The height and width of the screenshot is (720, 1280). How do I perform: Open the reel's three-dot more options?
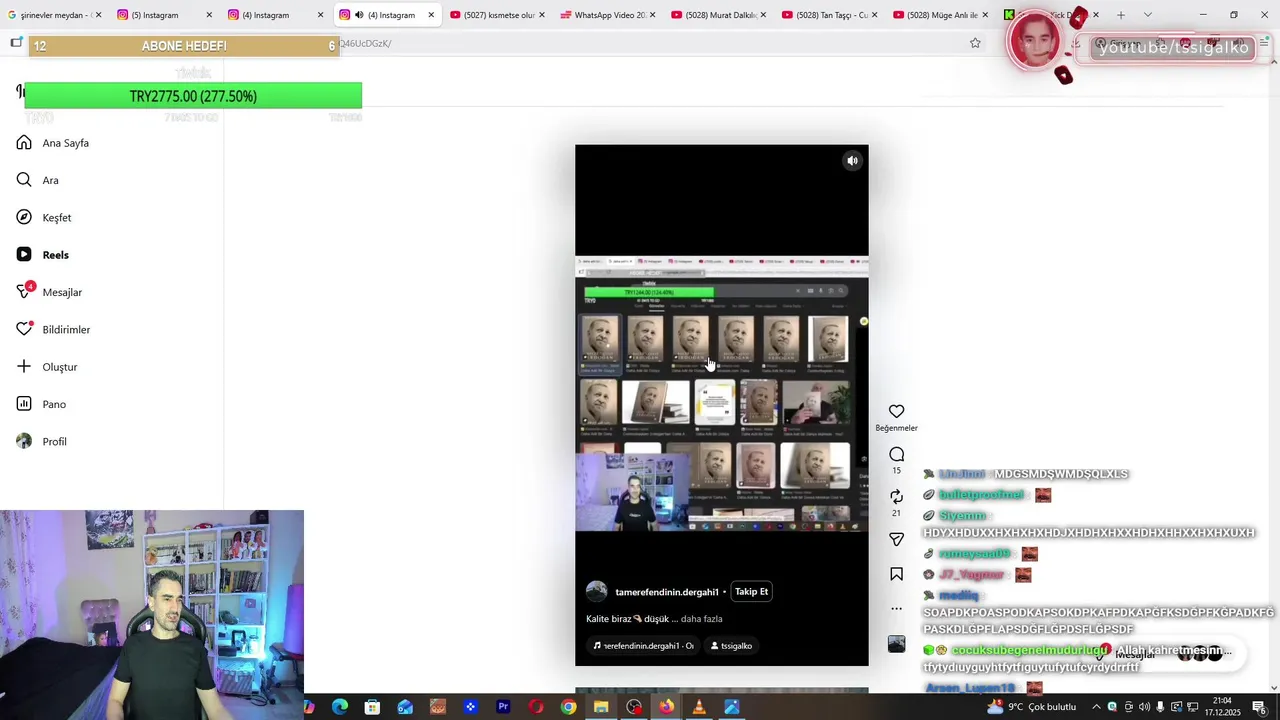[897, 608]
